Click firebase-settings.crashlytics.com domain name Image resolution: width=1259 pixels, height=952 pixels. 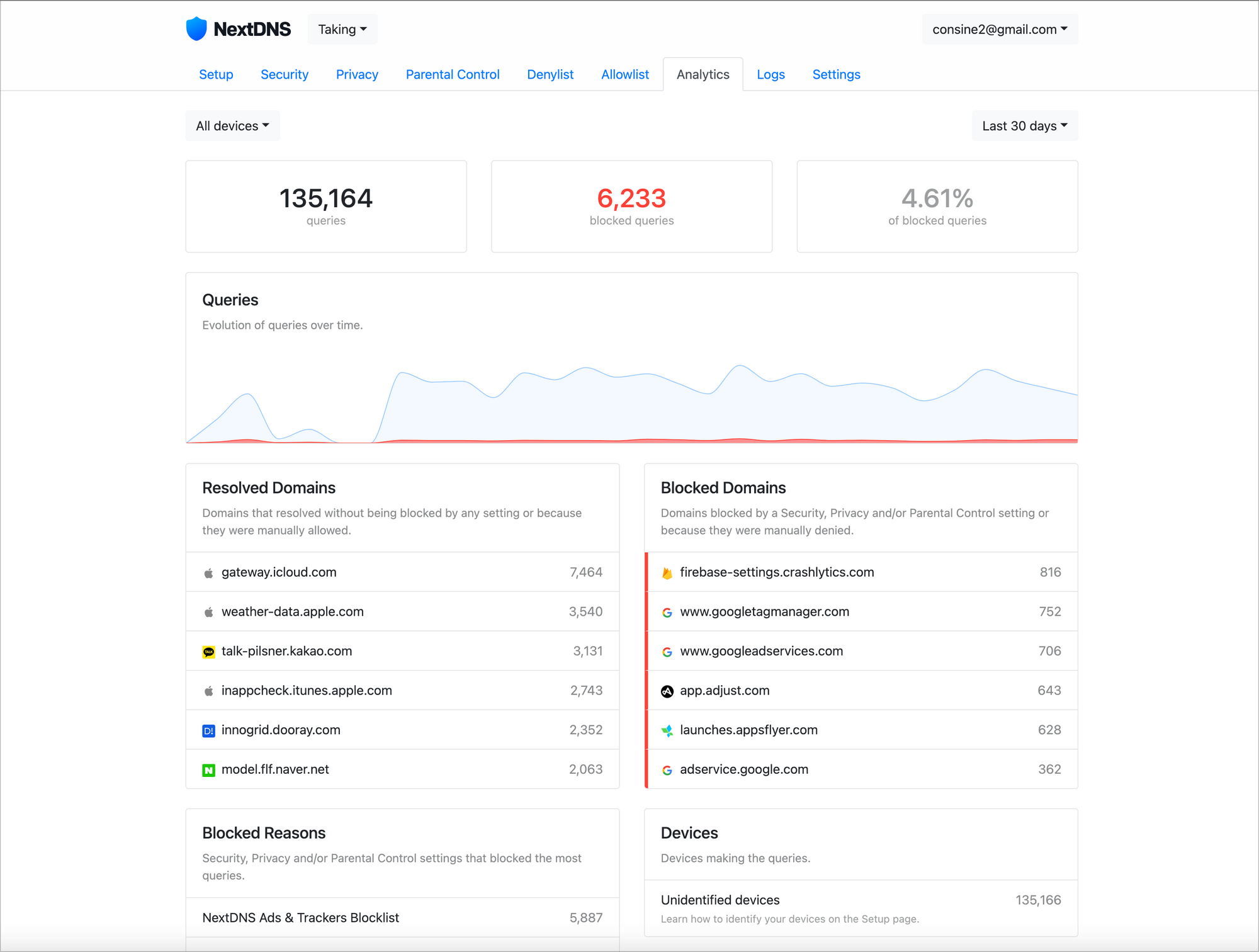click(777, 572)
